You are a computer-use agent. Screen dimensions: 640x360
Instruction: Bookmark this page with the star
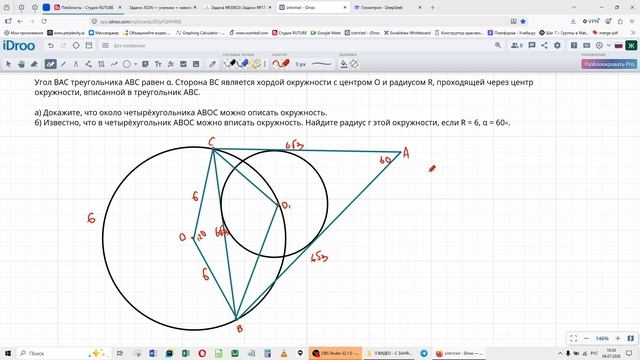pyautogui.click(x=523, y=21)
